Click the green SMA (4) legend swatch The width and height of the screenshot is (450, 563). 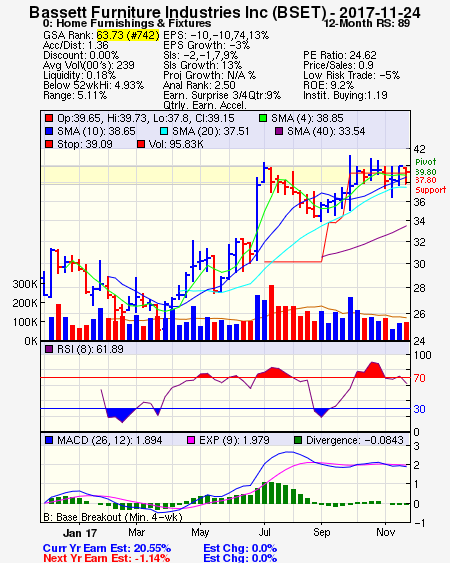[x=263, y=118]
